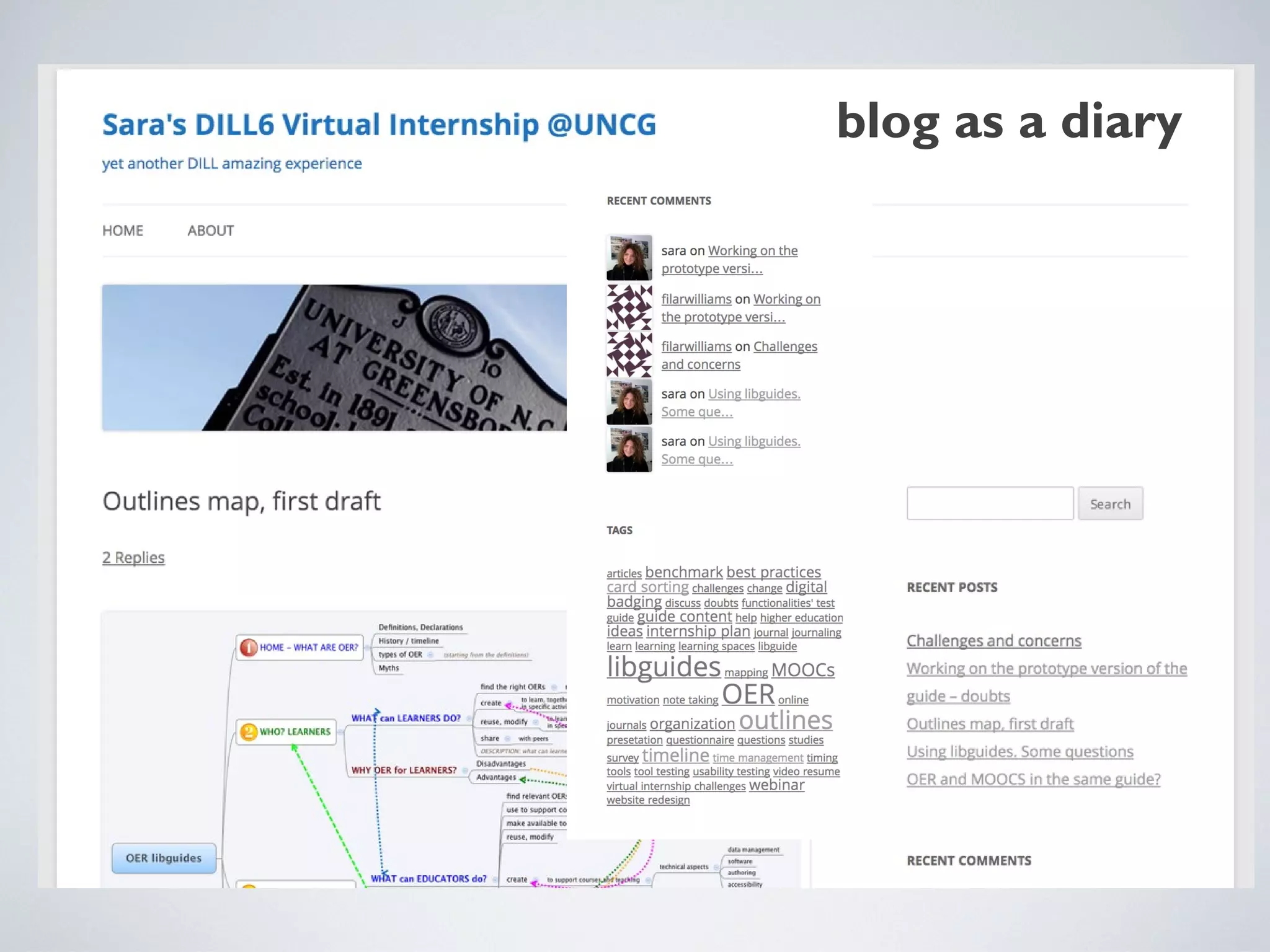This screenshot has height=952, width=1270.
Task: Select the 'guide content' tag
Action: (684, 616)
